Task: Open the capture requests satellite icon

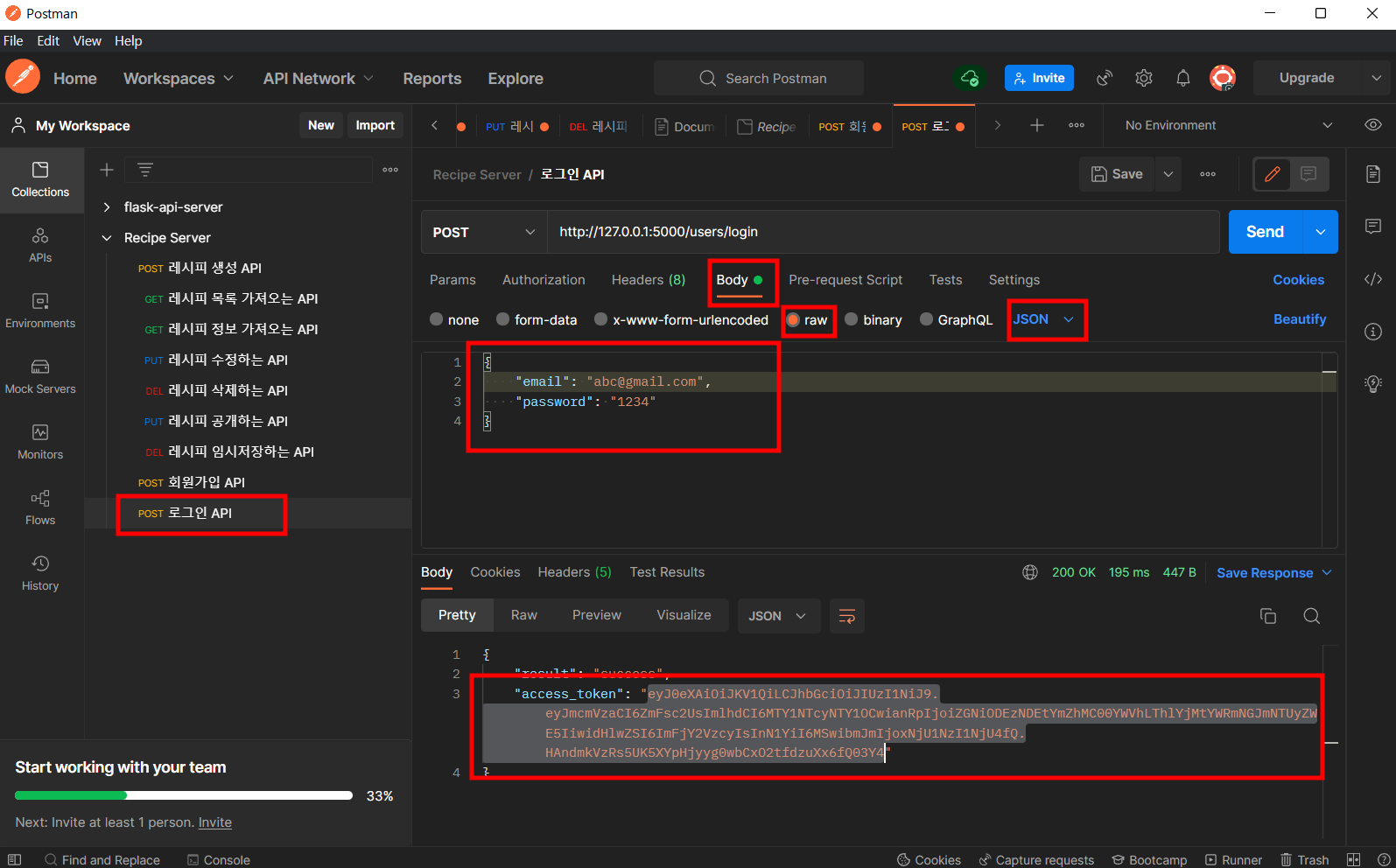Action: pyautogui.click(x=1105, y=78)
